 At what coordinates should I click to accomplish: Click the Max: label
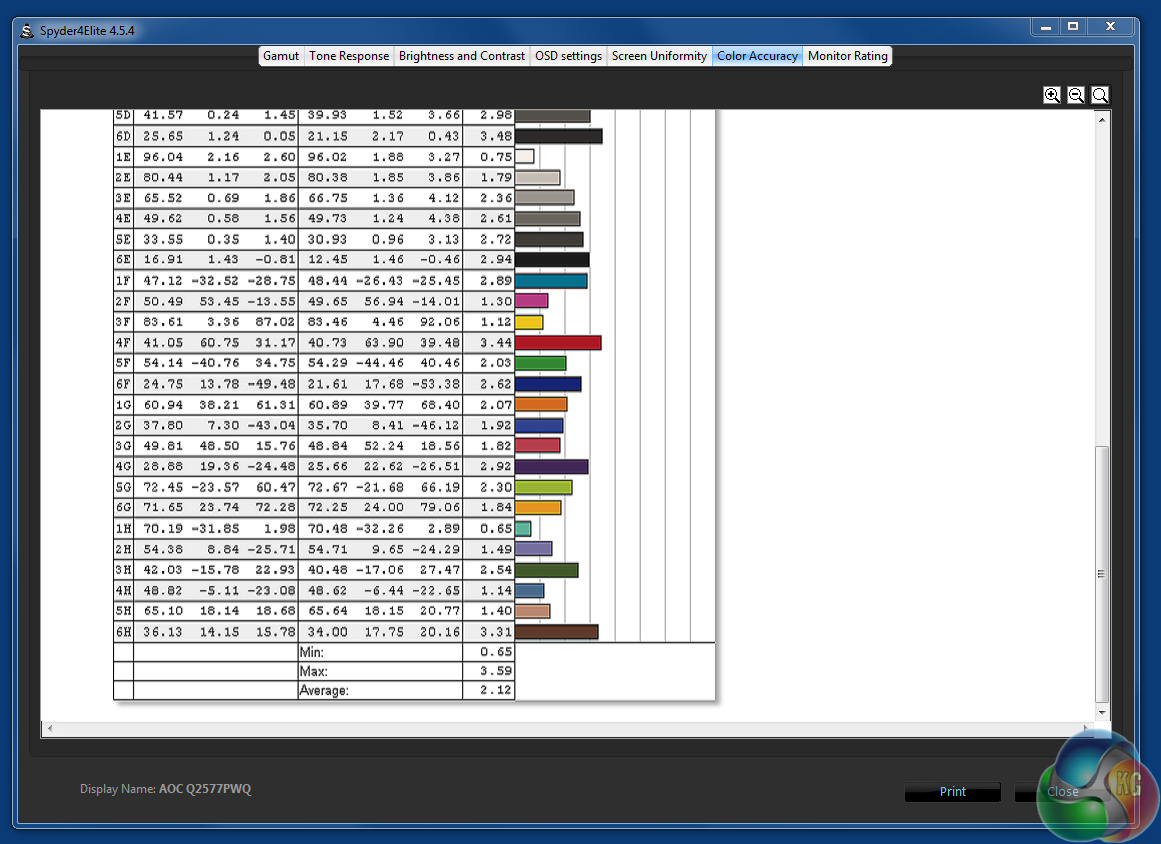(313, 671)
